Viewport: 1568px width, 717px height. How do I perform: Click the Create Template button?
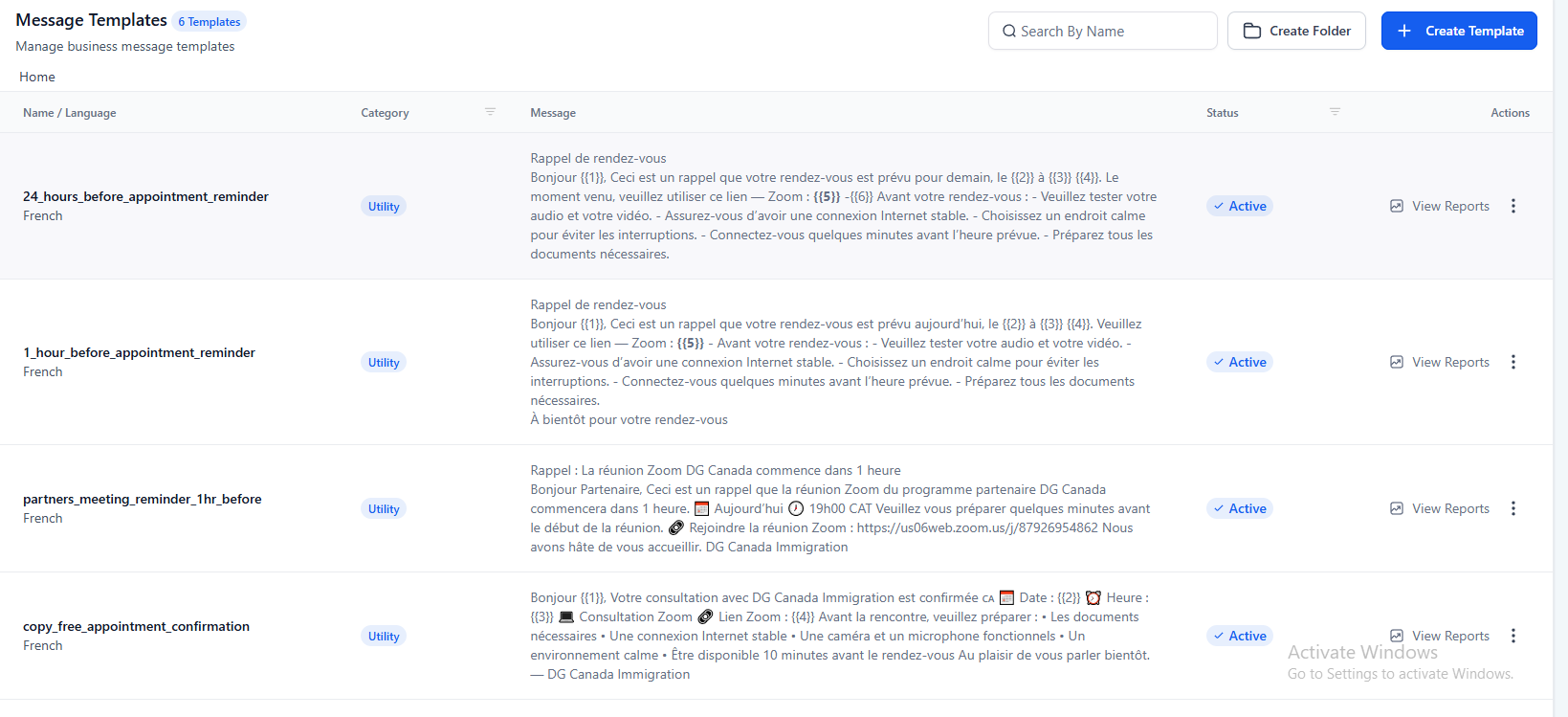click(1459, 31)
